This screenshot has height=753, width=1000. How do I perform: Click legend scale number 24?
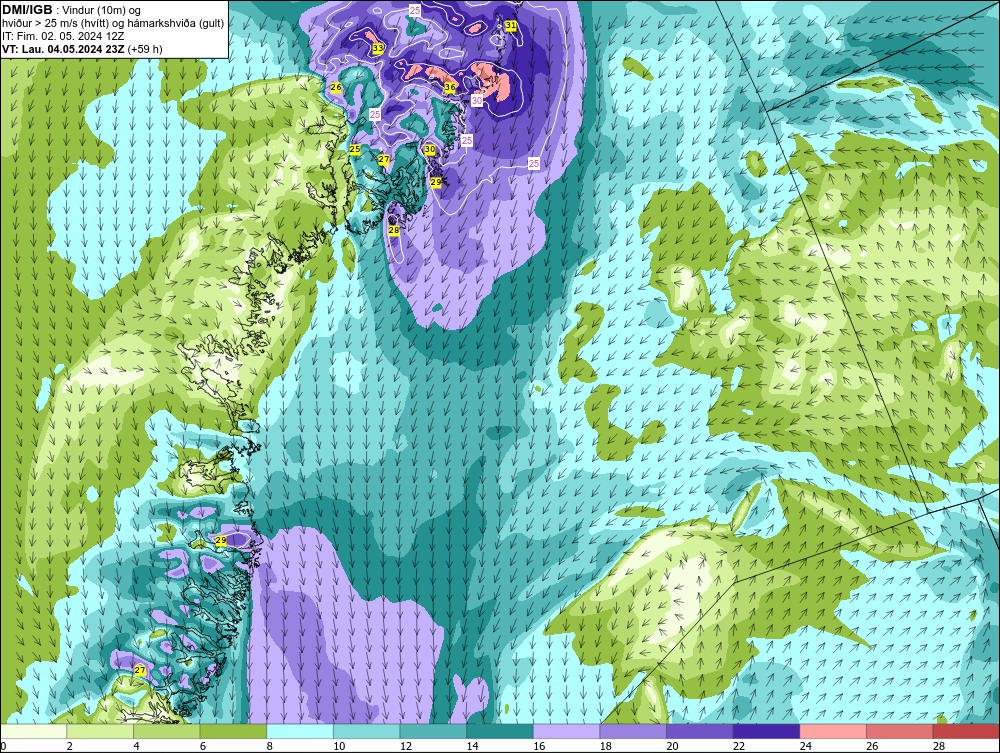click(x=805, y=746)
